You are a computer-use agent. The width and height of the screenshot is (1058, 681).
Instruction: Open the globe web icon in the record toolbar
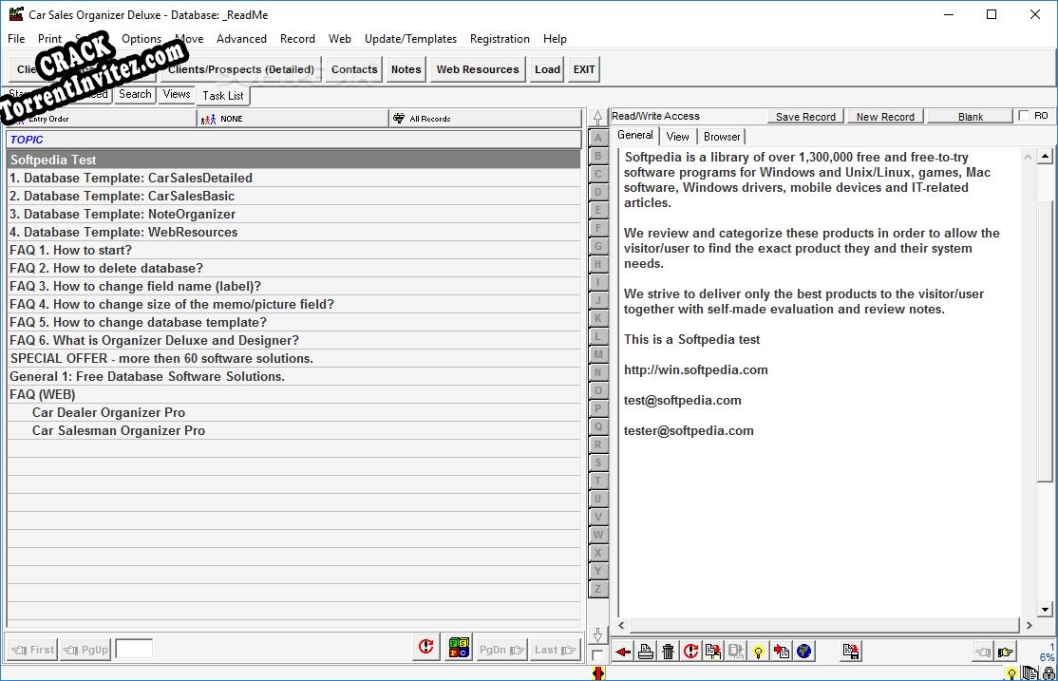click(x=804, y=650)
